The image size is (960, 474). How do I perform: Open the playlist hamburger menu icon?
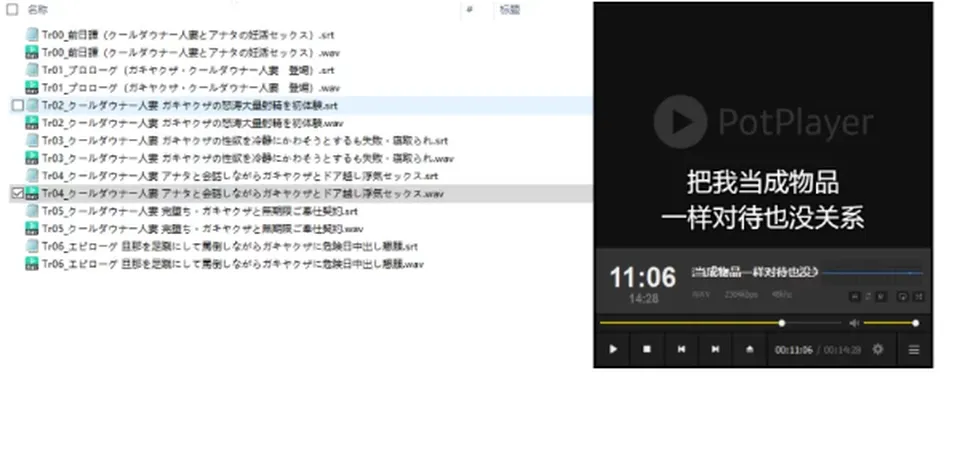click(914, 350)
